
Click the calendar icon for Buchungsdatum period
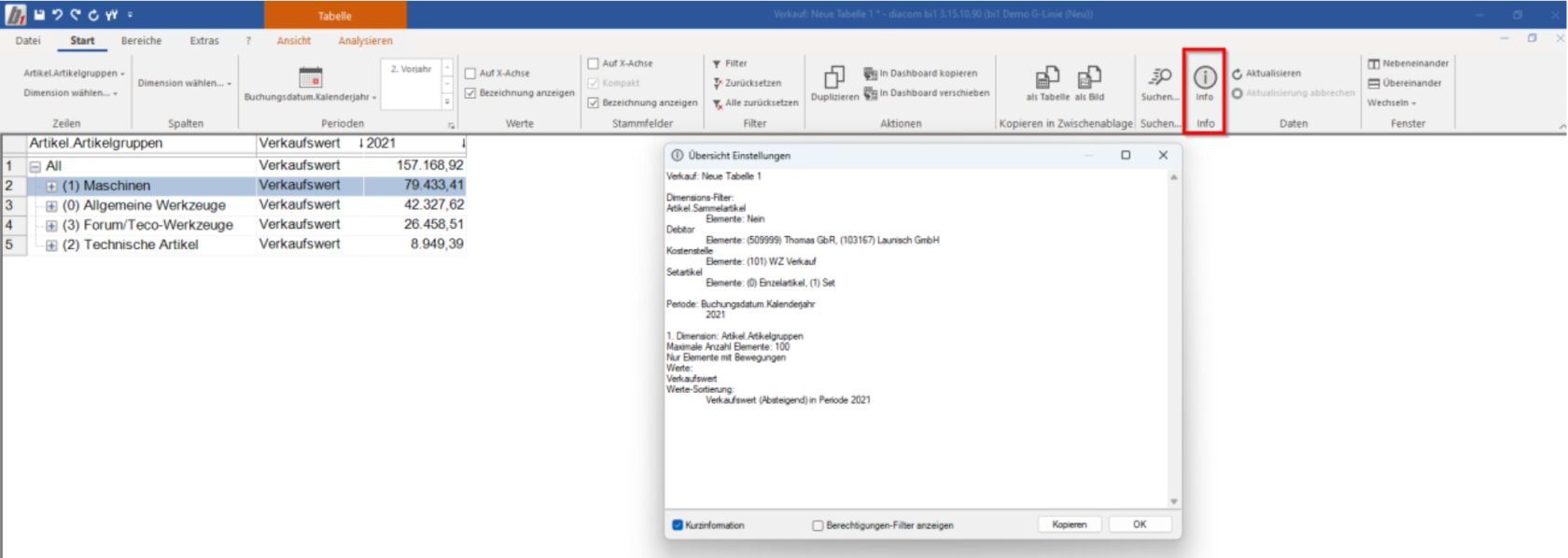pyautogui.click(x=310, y=77)
